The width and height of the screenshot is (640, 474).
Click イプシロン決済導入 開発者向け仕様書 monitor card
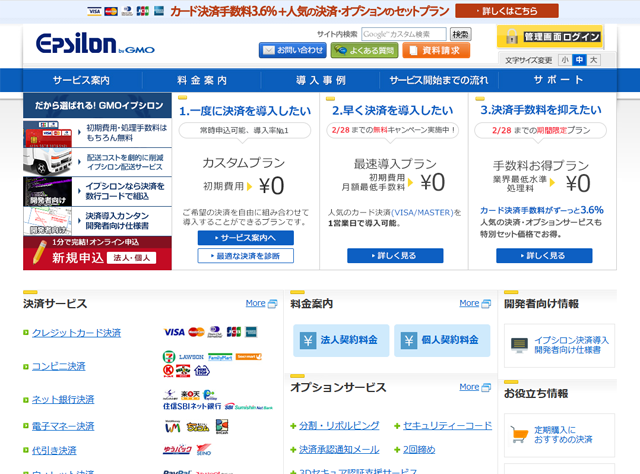559,345
